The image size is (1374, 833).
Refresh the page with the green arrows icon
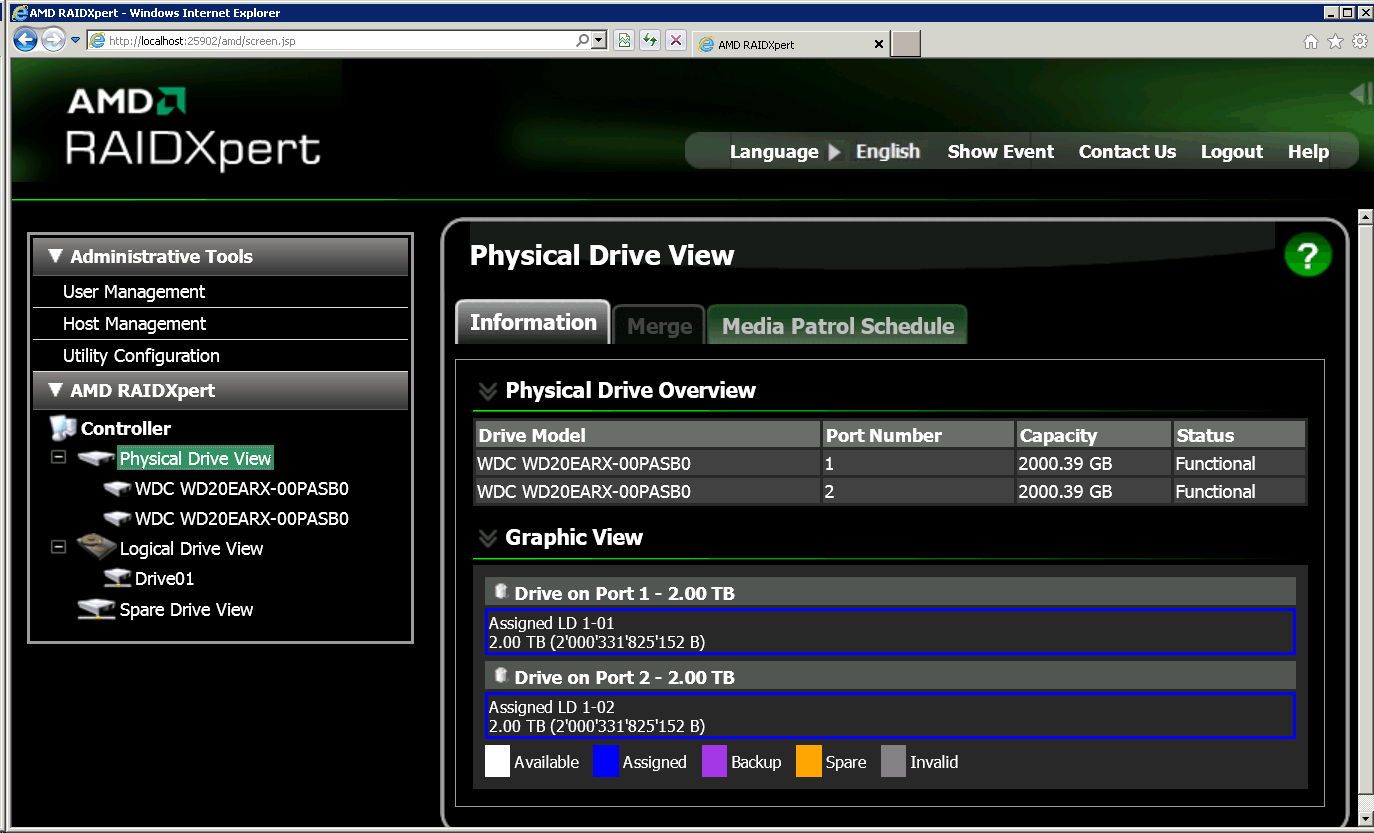click(x=650, y=41)
